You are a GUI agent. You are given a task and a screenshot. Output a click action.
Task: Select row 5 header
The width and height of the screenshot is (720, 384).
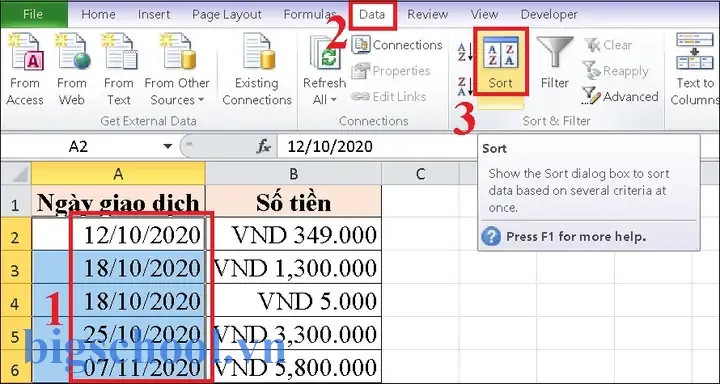[x=16, y=334]
